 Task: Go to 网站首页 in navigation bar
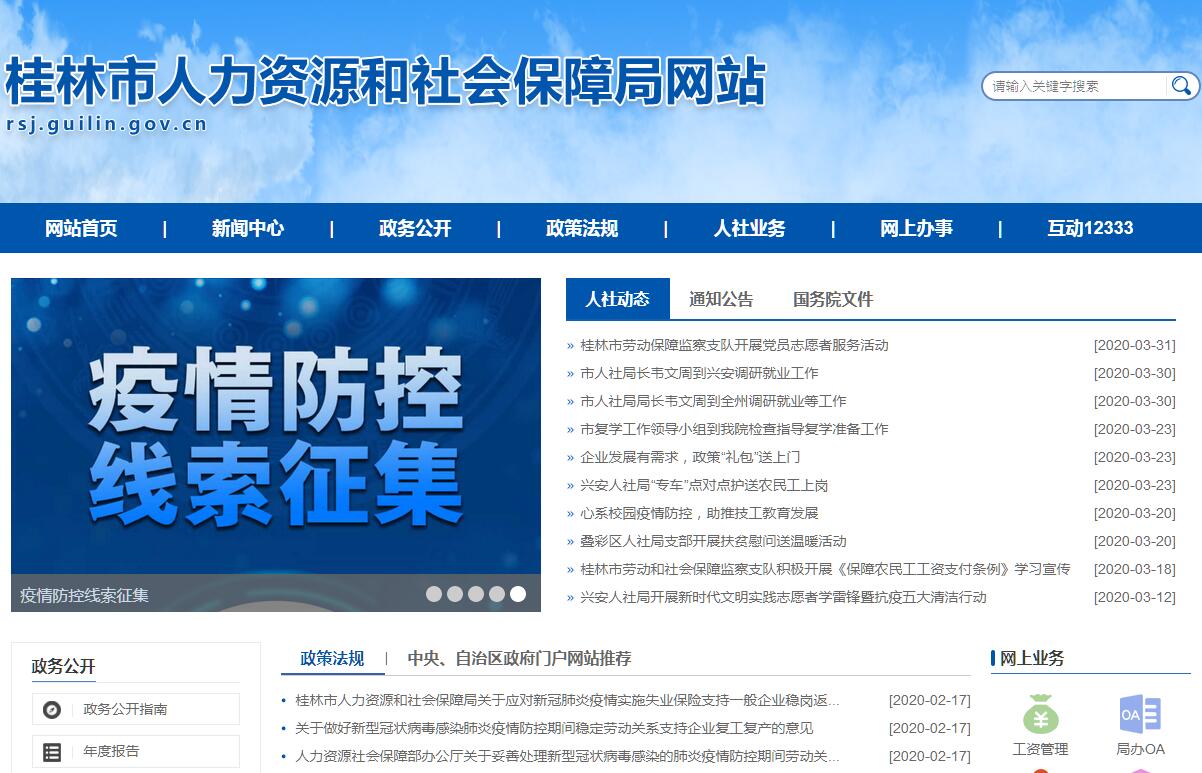[x=81, y=228]
